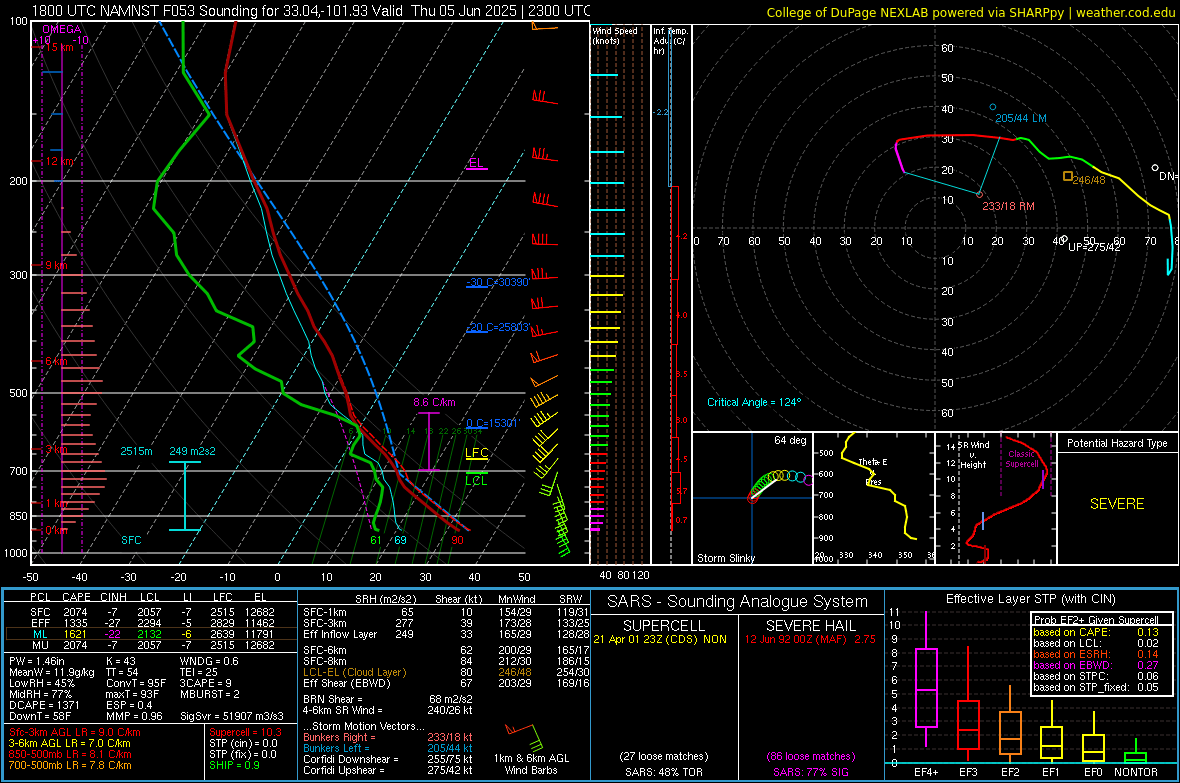The height and width of the screenshot is (783, 1180).
Task: Click the 2515m inflow layer top label
Action: [136, 451]
